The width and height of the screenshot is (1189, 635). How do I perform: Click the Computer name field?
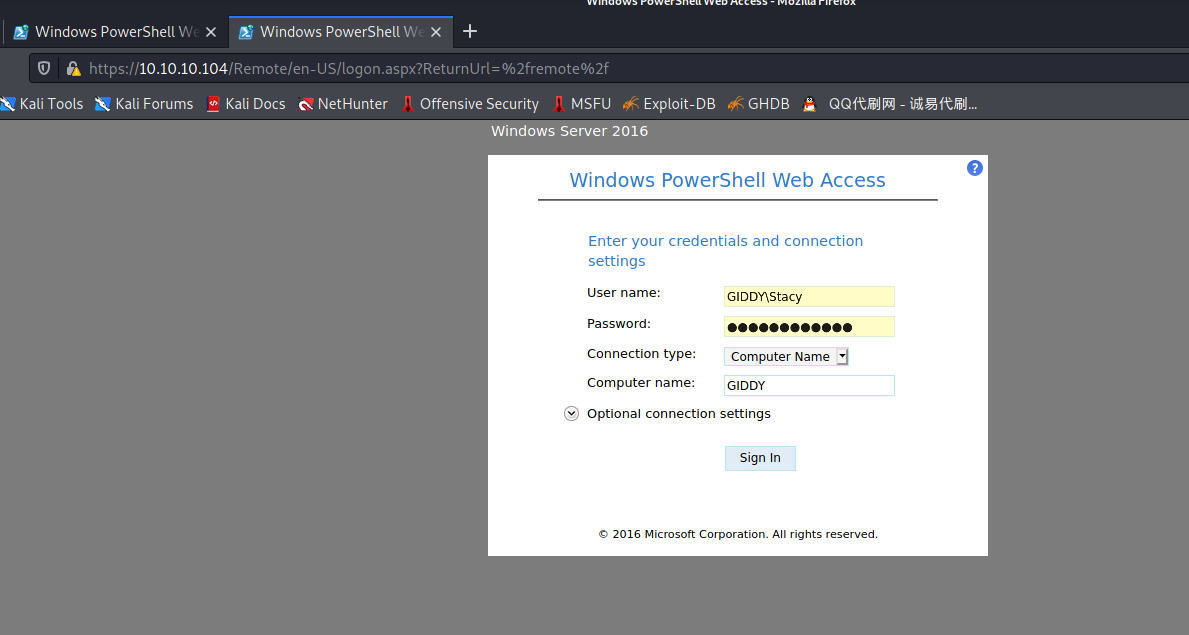click(x=809, y=385)
